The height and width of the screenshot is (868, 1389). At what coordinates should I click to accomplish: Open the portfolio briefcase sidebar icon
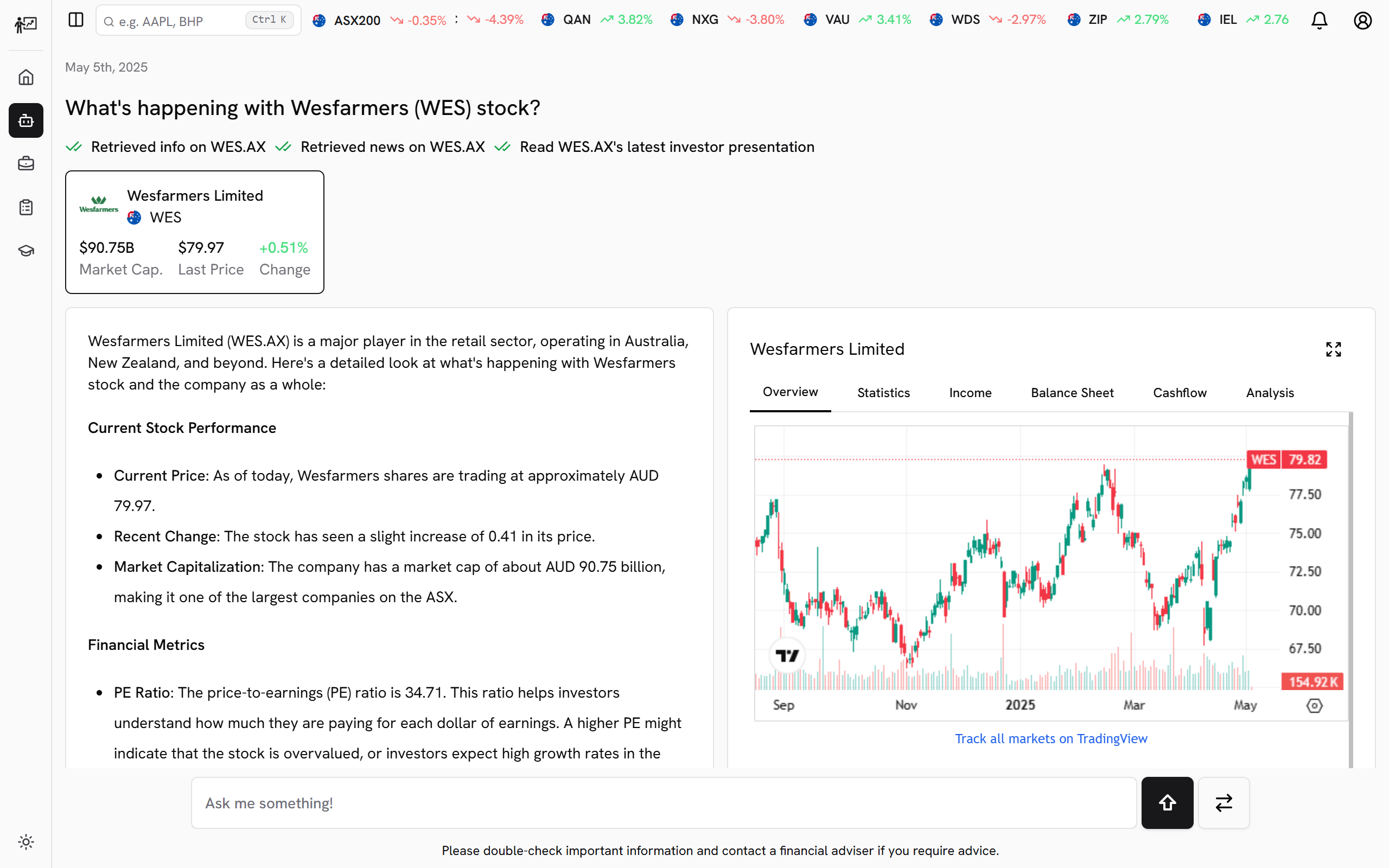(x=26, y=164)
